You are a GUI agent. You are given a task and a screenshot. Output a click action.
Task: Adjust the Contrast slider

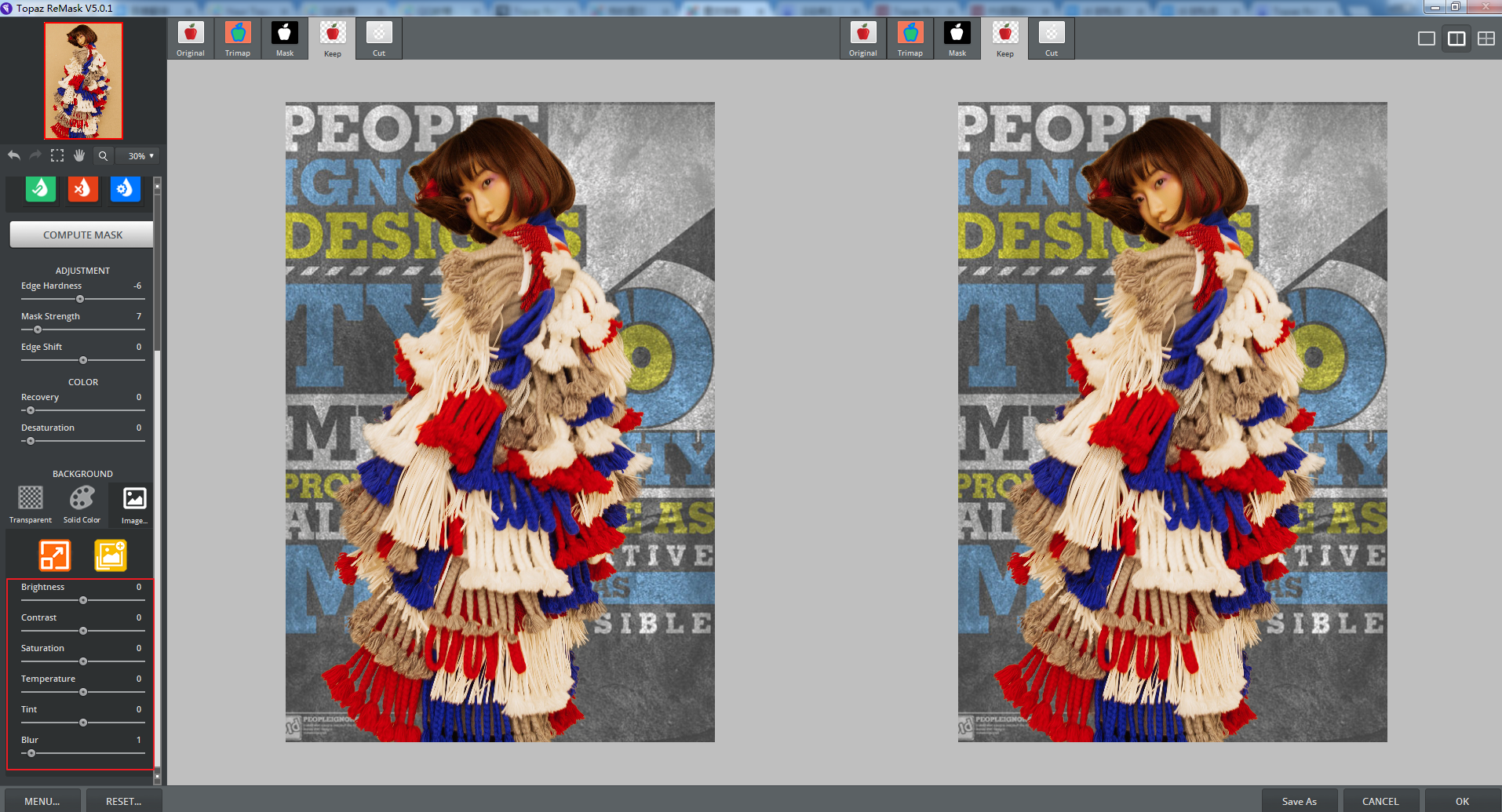point(82,631)
